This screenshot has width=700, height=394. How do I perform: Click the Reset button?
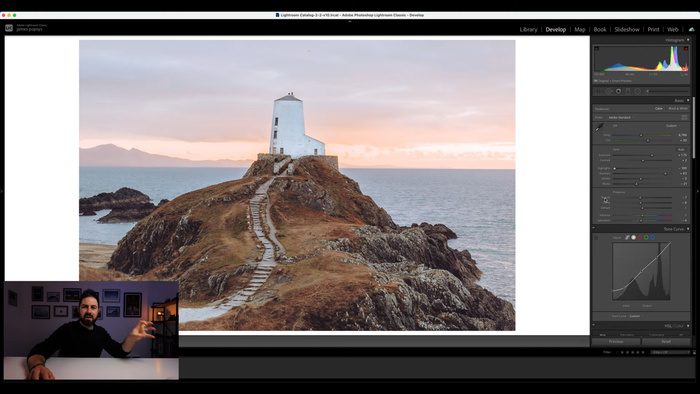tap(667, 341)
